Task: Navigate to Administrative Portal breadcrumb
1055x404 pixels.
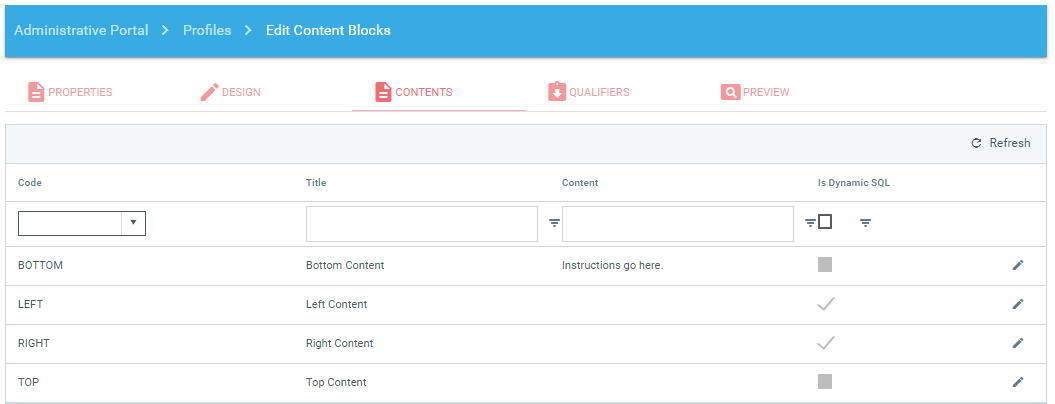Action: (x=81, y=30)
